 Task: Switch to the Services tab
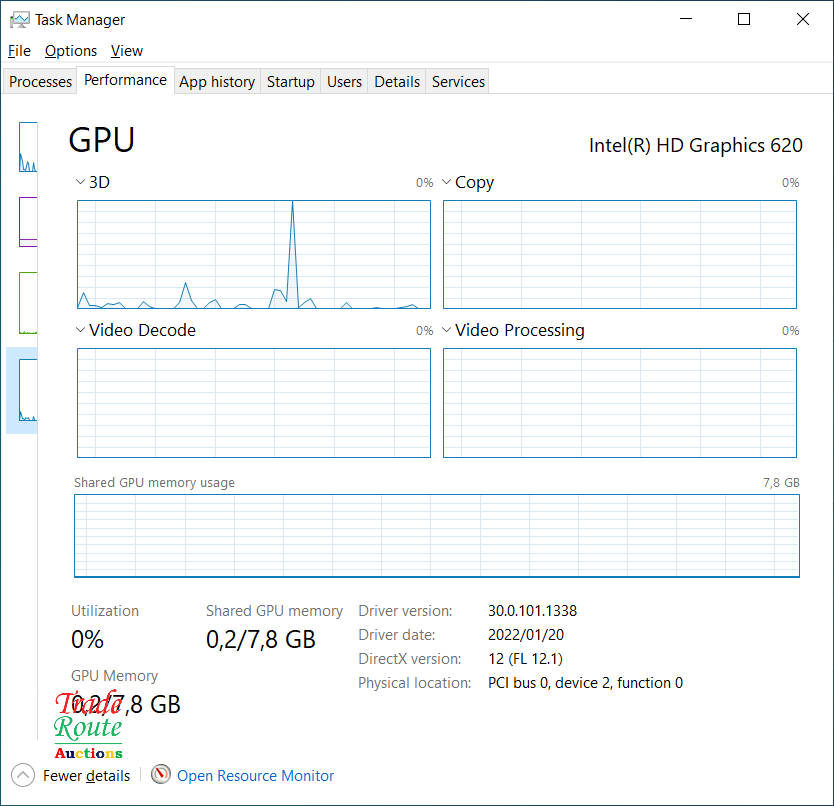pos(458,82)
